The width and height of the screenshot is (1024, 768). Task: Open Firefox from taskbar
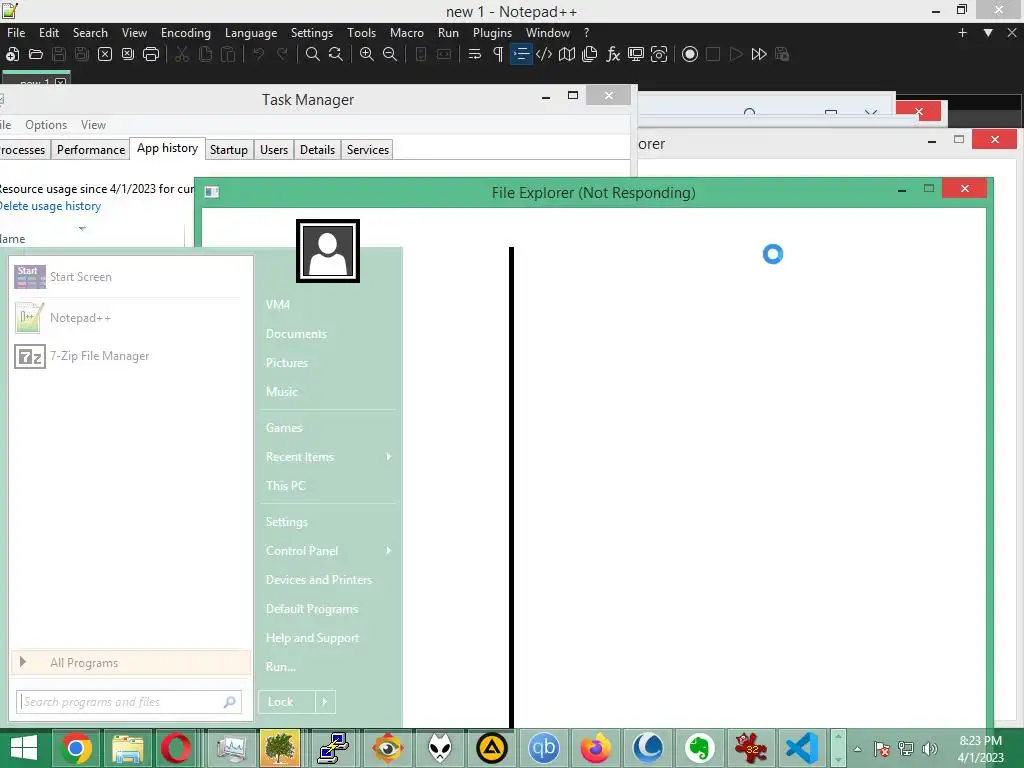[595, 748]
